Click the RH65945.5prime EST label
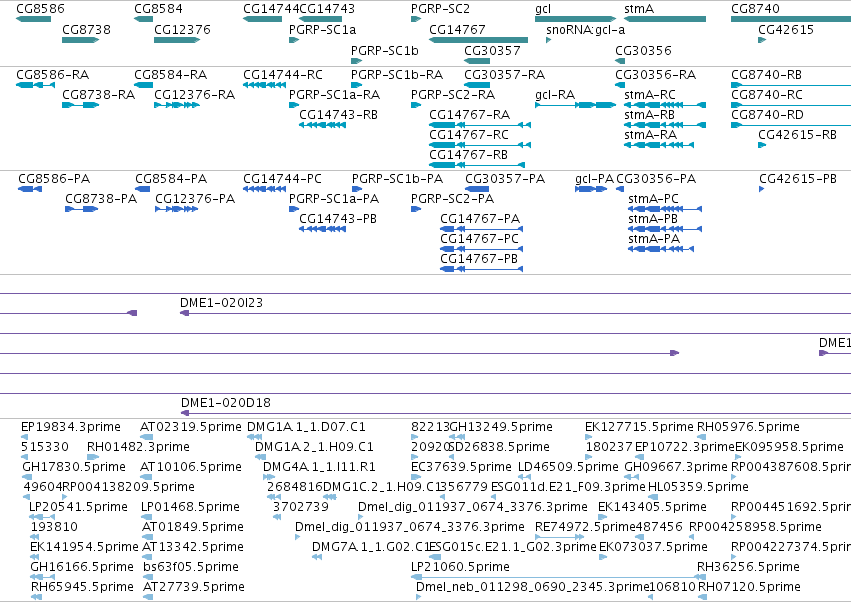This screenshot has height=602, width=851. tap(82, 587)
